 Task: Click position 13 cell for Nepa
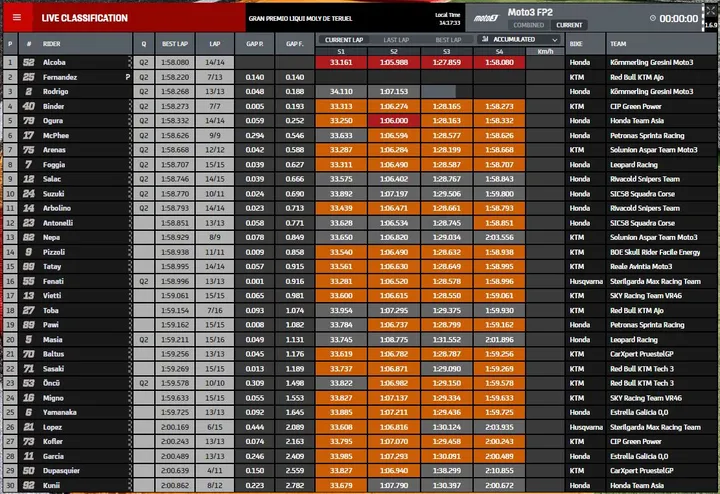coord(10,237)
